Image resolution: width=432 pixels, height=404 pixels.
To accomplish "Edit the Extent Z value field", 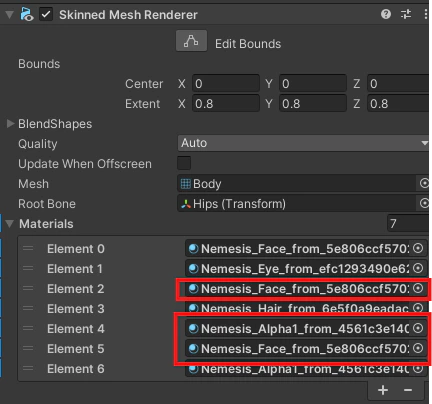I will [398, 103].
